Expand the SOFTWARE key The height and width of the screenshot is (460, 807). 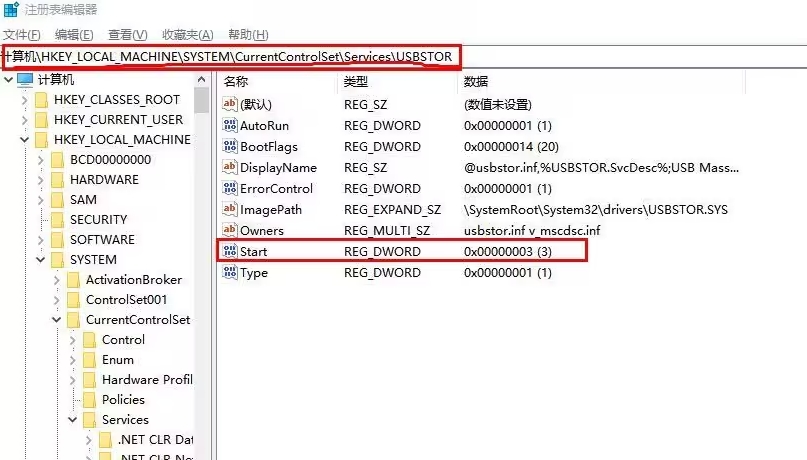point(41,240)
